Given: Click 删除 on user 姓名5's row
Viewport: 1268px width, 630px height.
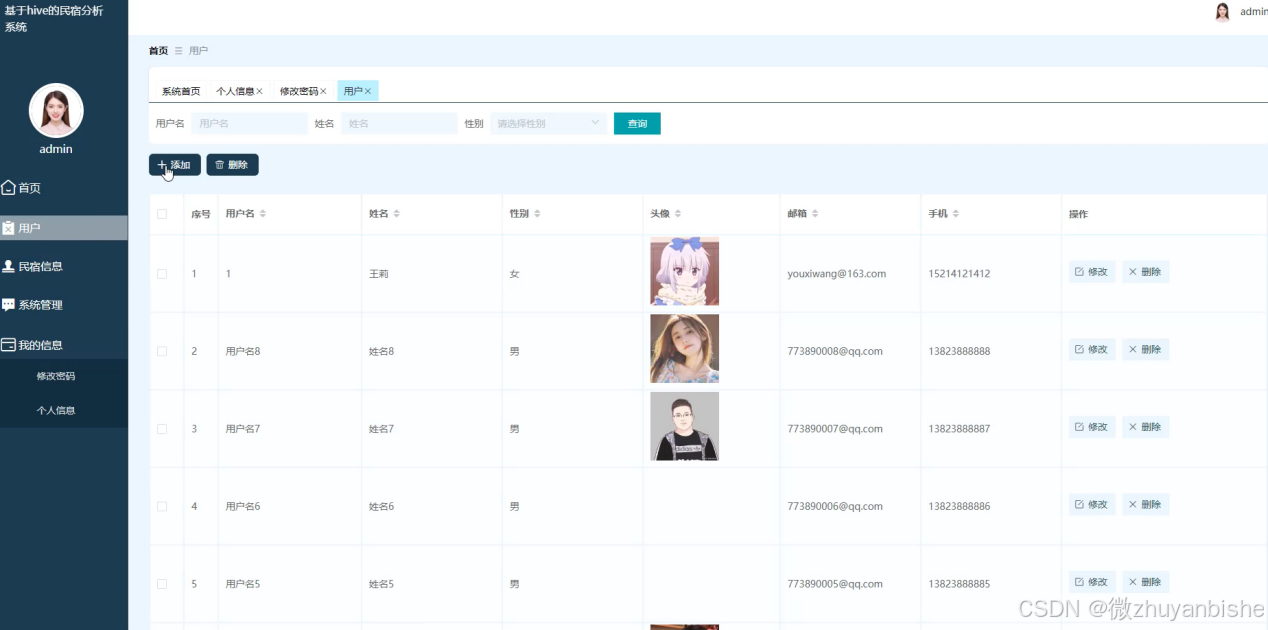Looking at the screenshot, I should 1144,581.
